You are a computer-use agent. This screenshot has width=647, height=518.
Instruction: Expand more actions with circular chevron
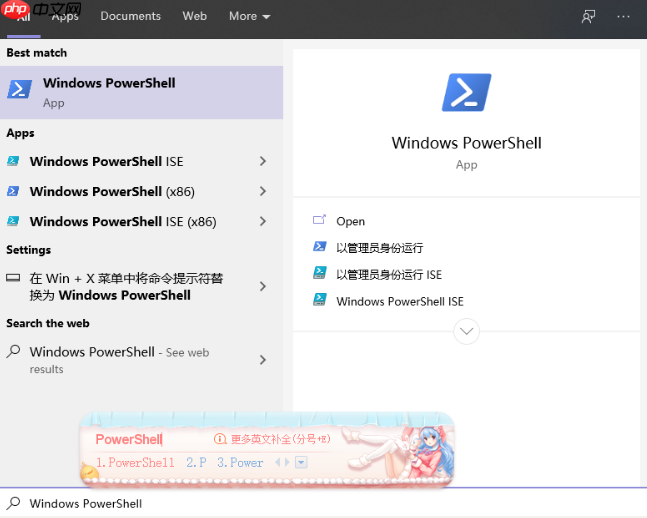pos(466,331)
